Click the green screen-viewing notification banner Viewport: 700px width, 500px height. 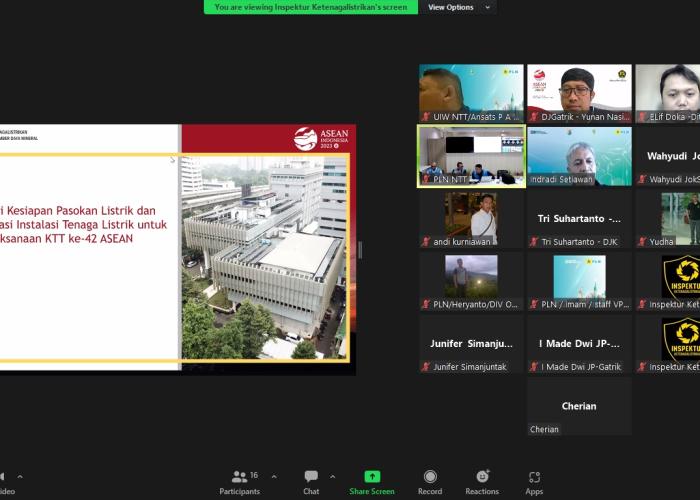tap(311, 7)
